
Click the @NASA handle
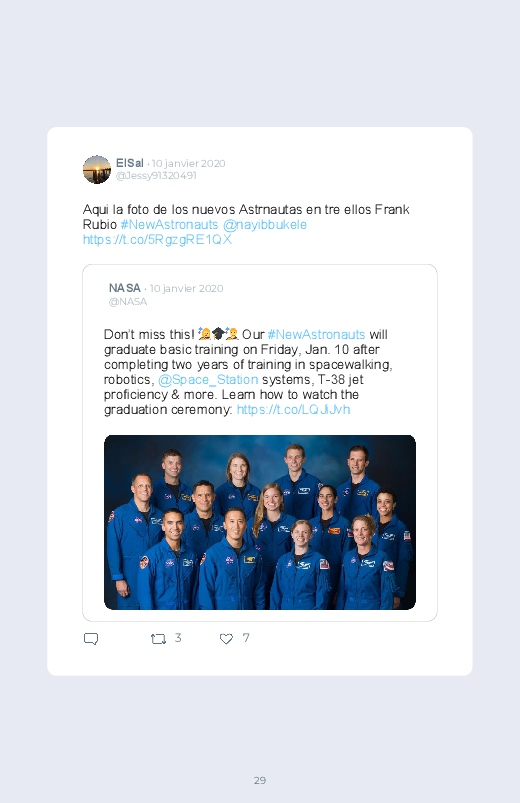point(128,302)
